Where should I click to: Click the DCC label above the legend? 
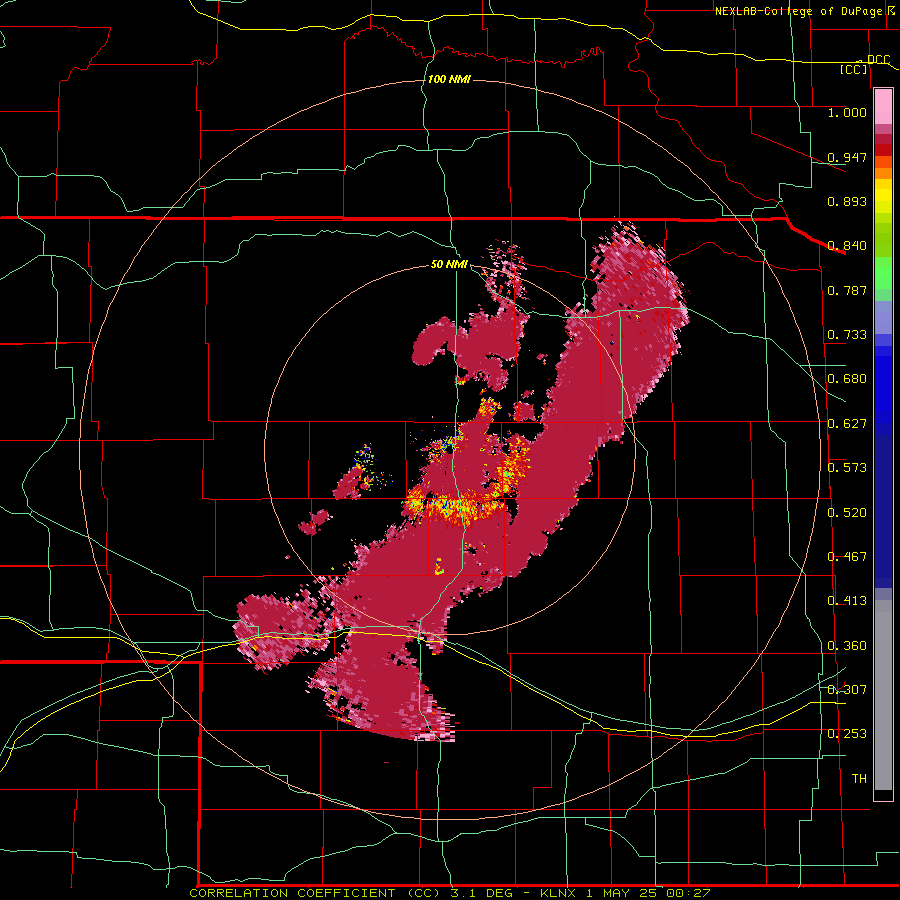pos(878,59)
